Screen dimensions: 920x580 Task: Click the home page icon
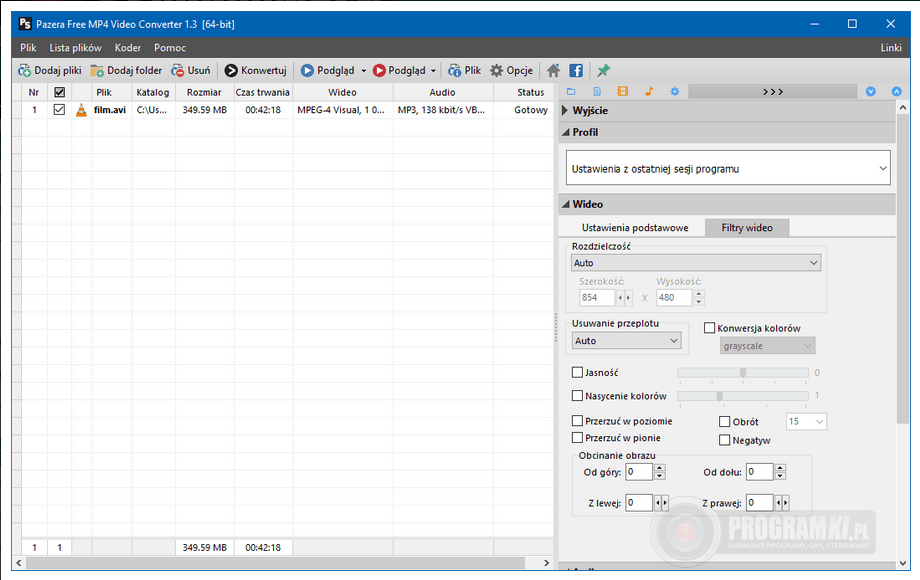(553, 71)
